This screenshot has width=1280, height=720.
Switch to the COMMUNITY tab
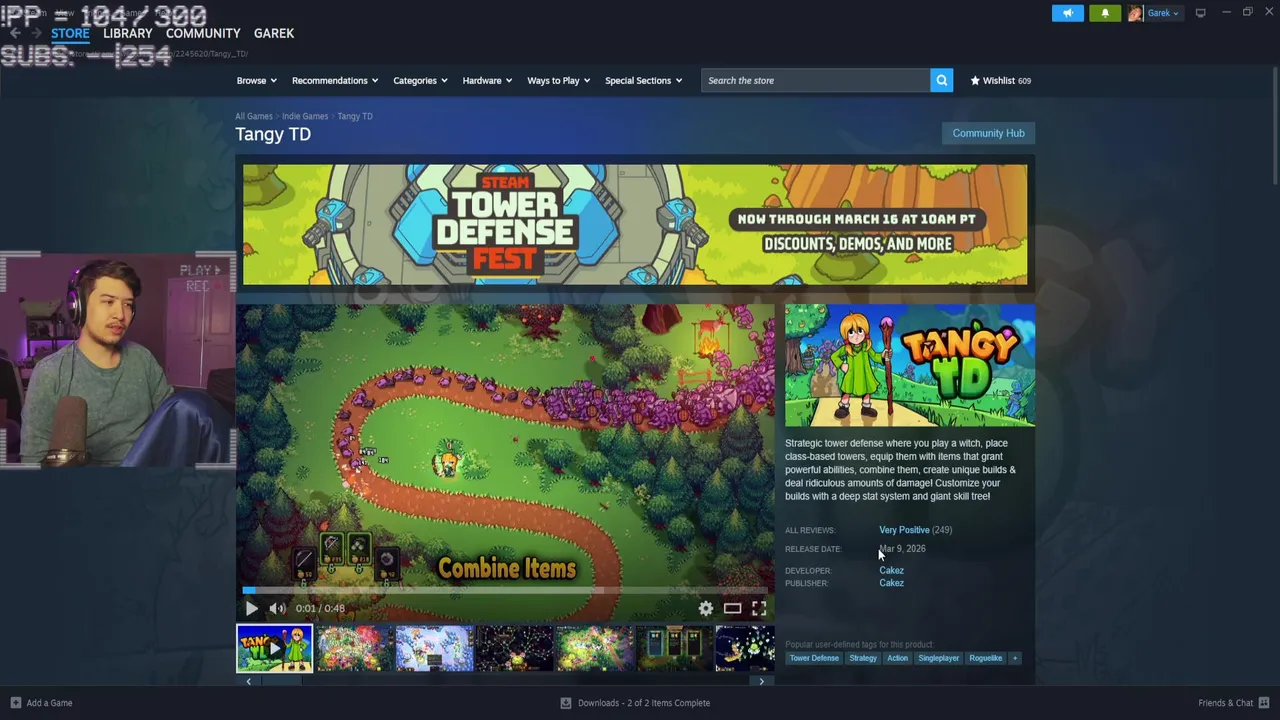pos(203,33)
